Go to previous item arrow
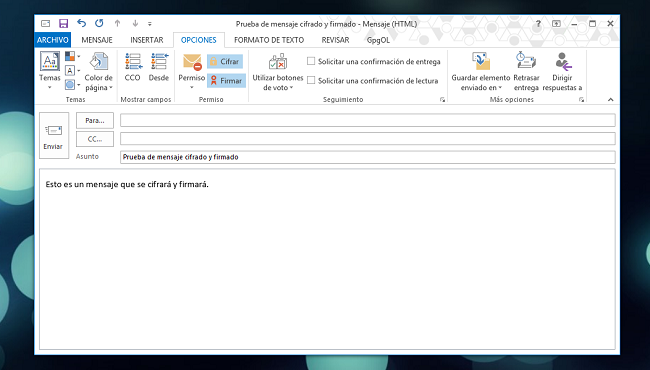 click(117, 24)
